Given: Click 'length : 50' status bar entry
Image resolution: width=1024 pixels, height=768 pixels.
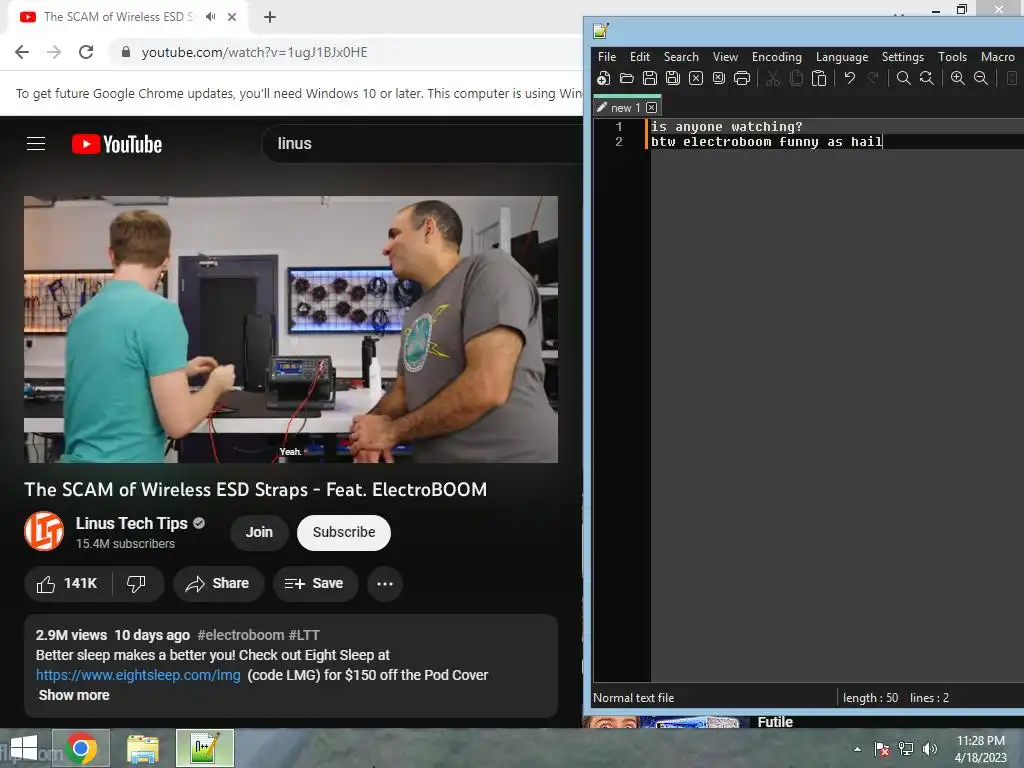Looking at the screenshot, I should pos(871,697).
